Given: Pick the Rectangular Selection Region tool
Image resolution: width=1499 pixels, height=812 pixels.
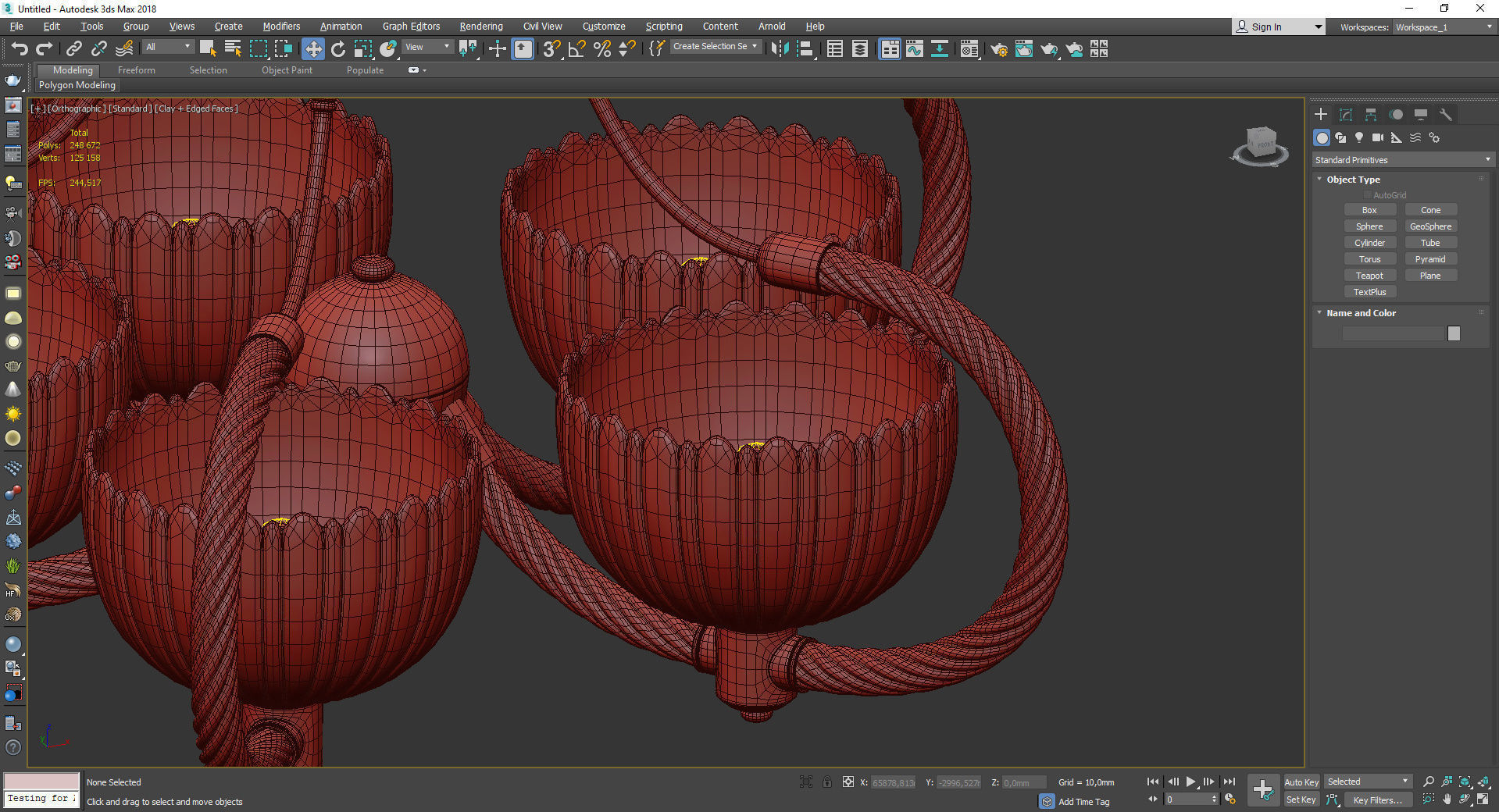Looking at the screenshot, I should coord(258,49).
